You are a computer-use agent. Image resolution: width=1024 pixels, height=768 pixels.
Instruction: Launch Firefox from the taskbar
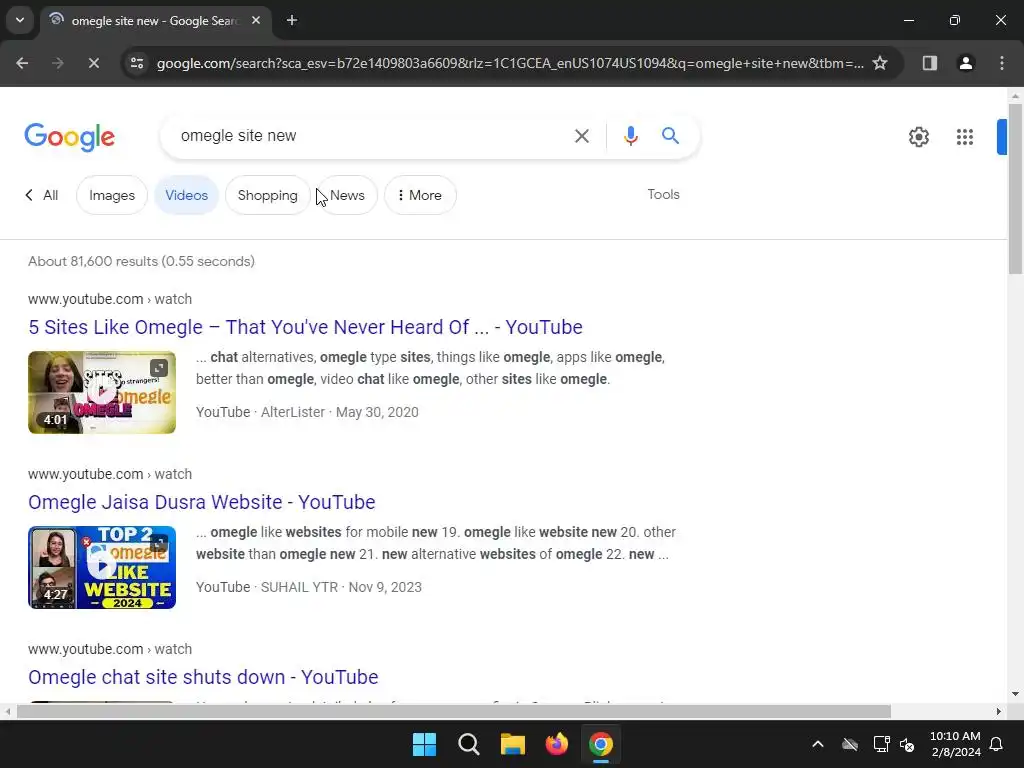pos(556,744)
